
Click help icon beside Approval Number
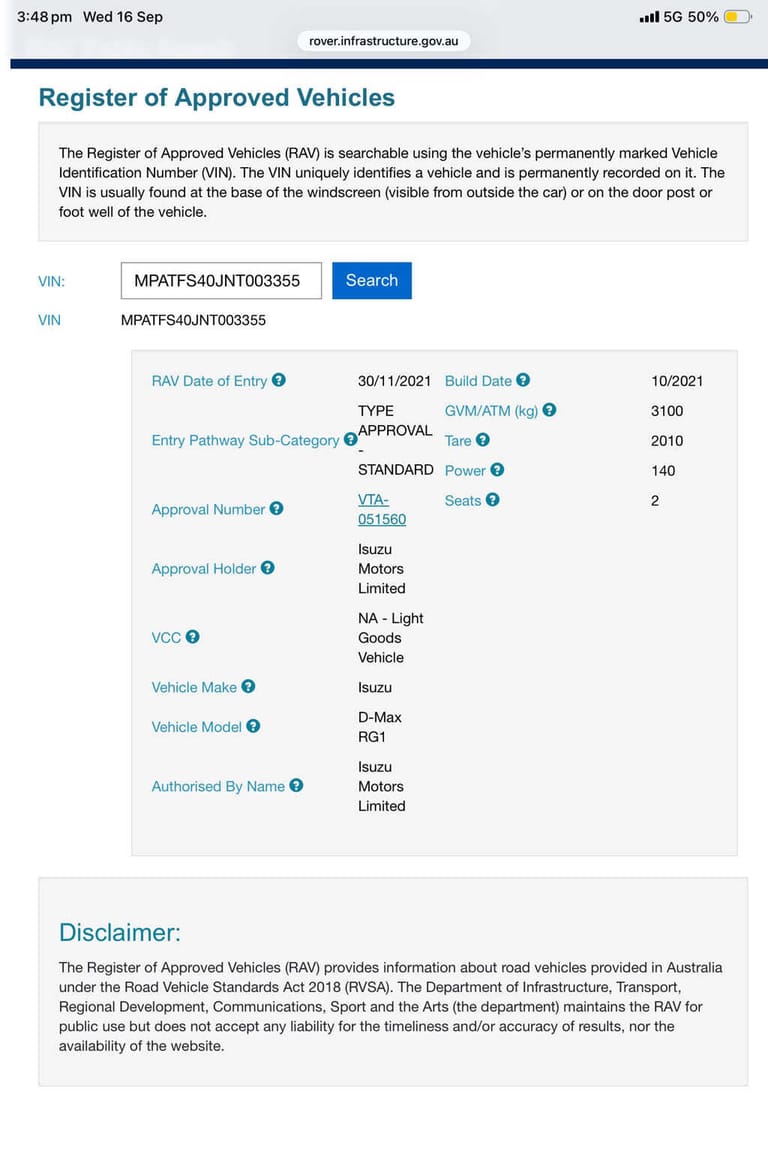click(277, 508)
